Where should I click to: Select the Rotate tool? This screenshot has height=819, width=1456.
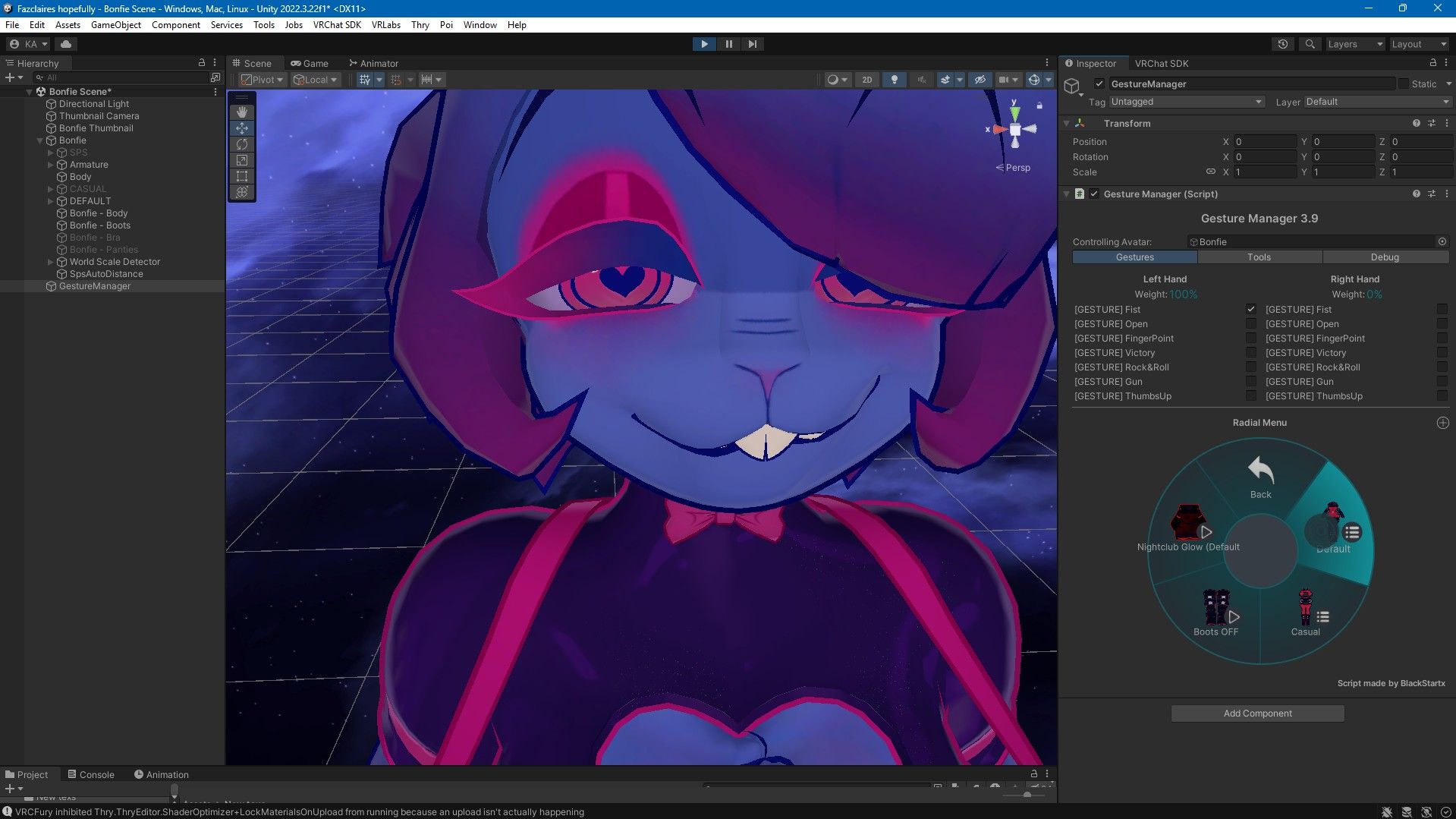pos(242,144)
